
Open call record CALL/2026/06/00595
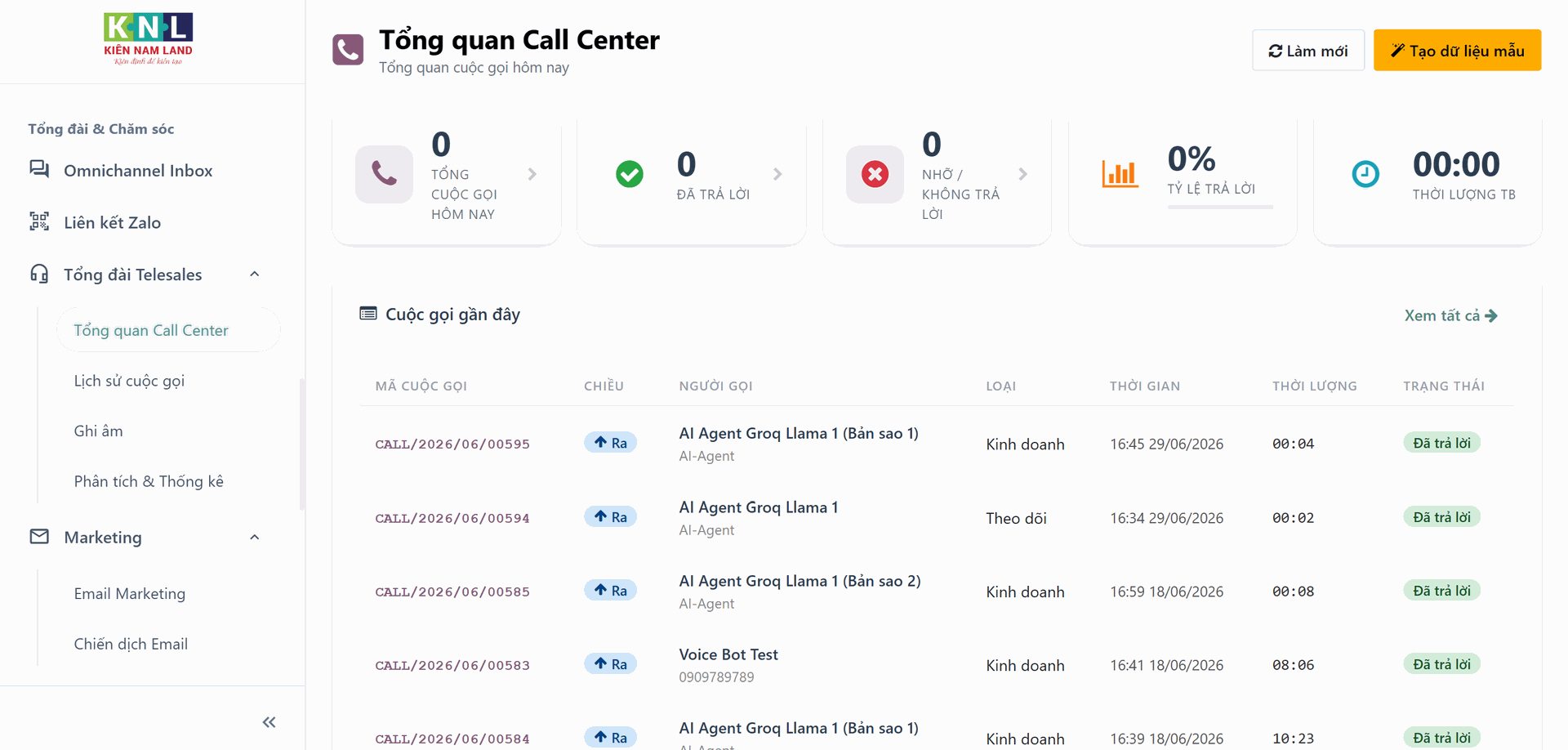pyautogui.click(x=452, y=444)
